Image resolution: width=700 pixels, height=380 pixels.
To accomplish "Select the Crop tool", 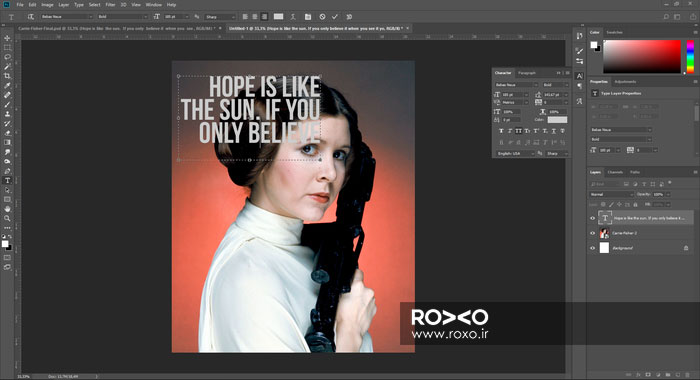I will pos(7,76).
